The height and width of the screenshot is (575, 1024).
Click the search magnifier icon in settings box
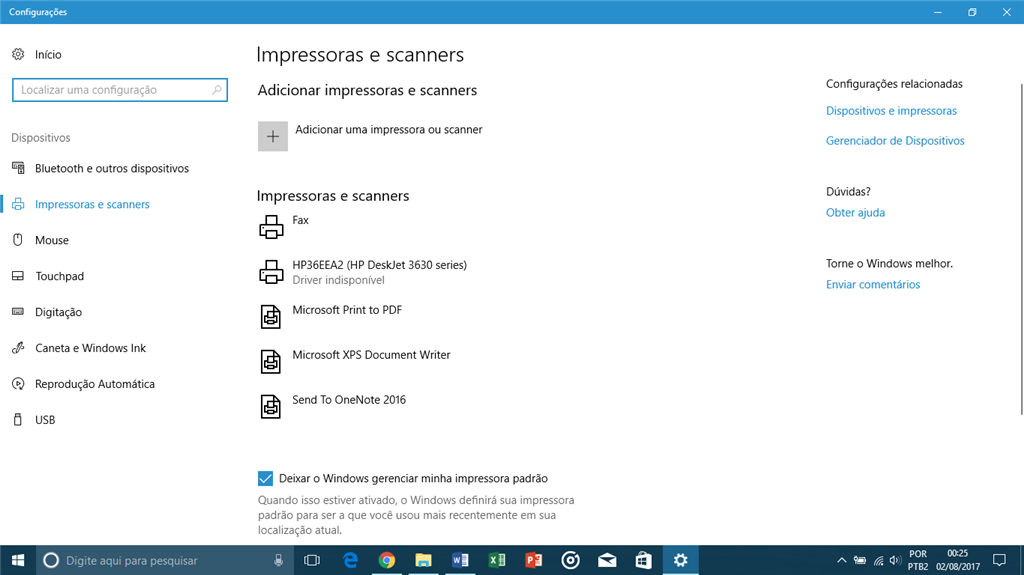[x=217, y=90]
